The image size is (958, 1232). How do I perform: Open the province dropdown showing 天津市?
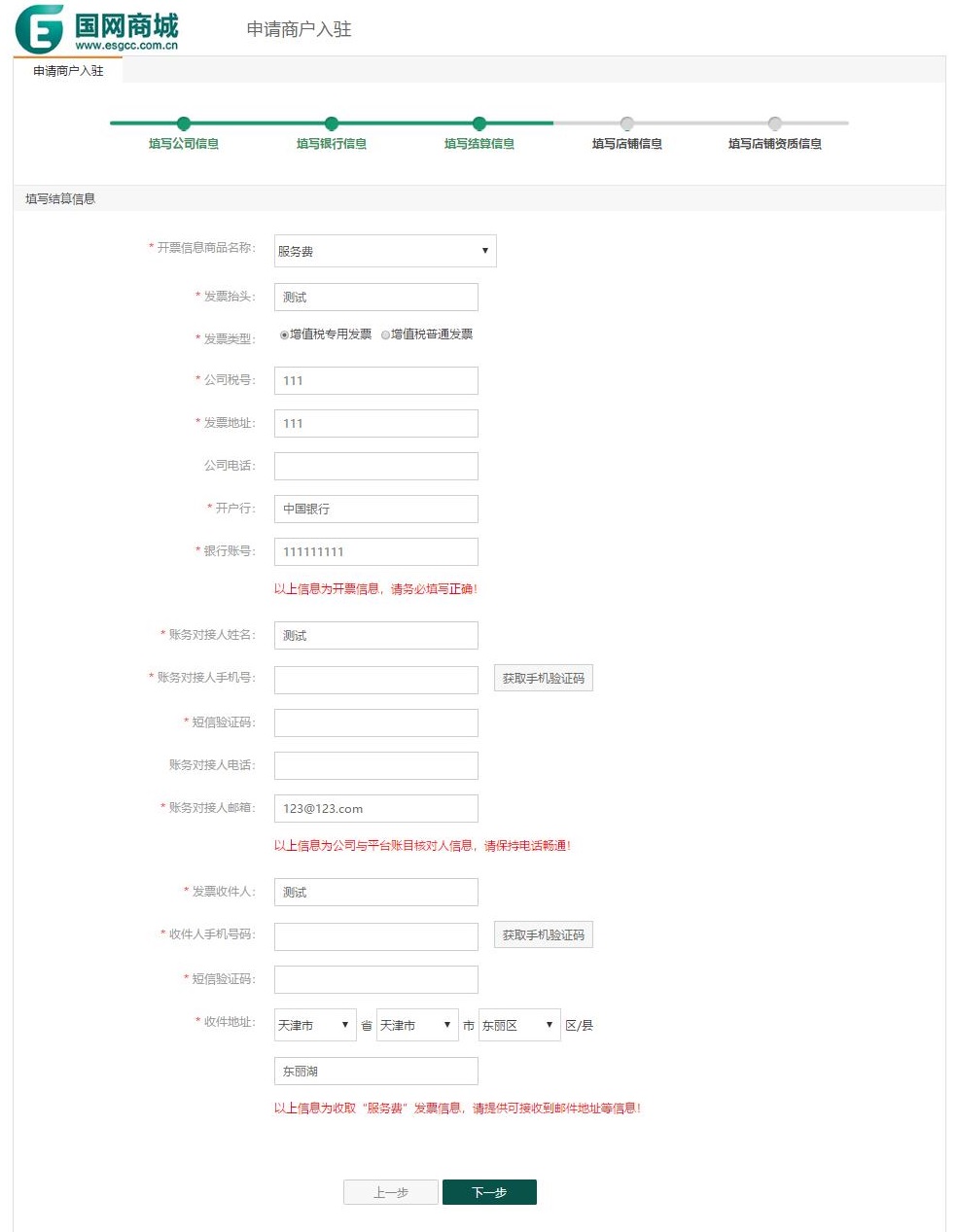(x=315, y=1025)
